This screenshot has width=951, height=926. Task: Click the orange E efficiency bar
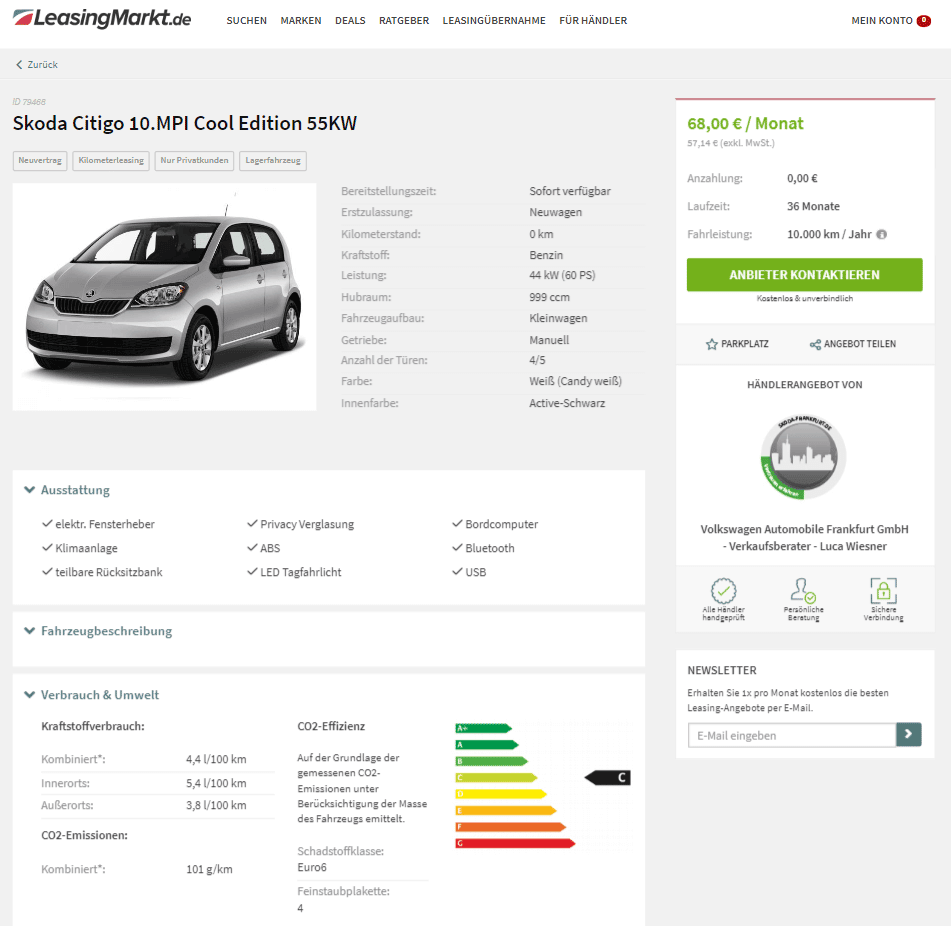[x=506, y=810]
